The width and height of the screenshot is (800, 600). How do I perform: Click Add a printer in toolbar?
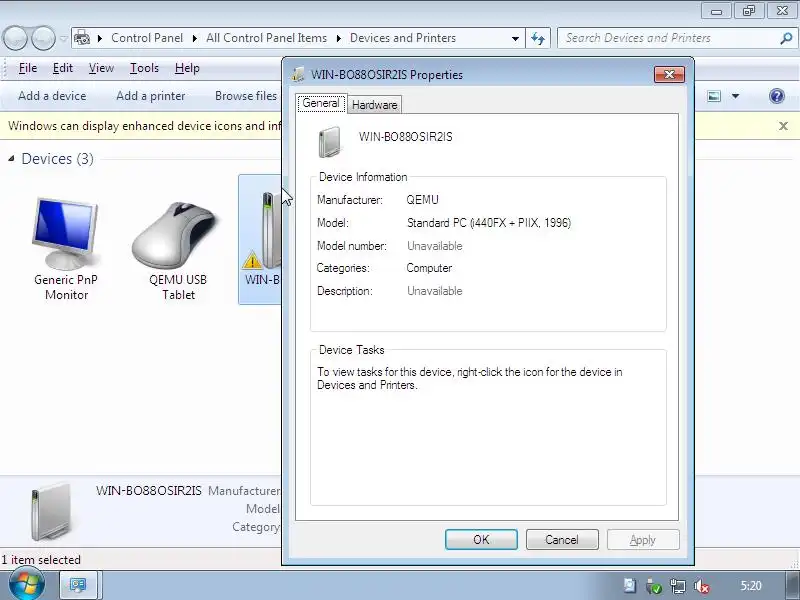click(x=151, y=96)
